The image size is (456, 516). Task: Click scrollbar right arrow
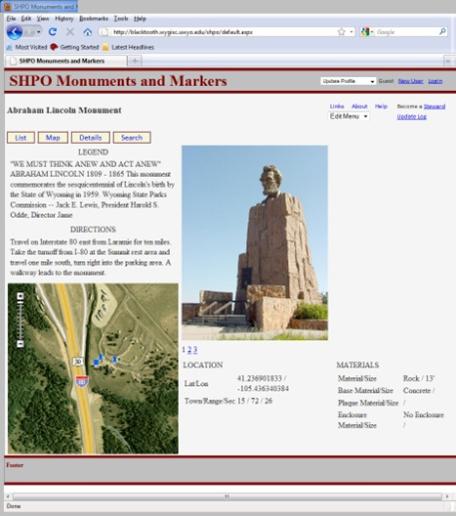(x=447, y=496)
